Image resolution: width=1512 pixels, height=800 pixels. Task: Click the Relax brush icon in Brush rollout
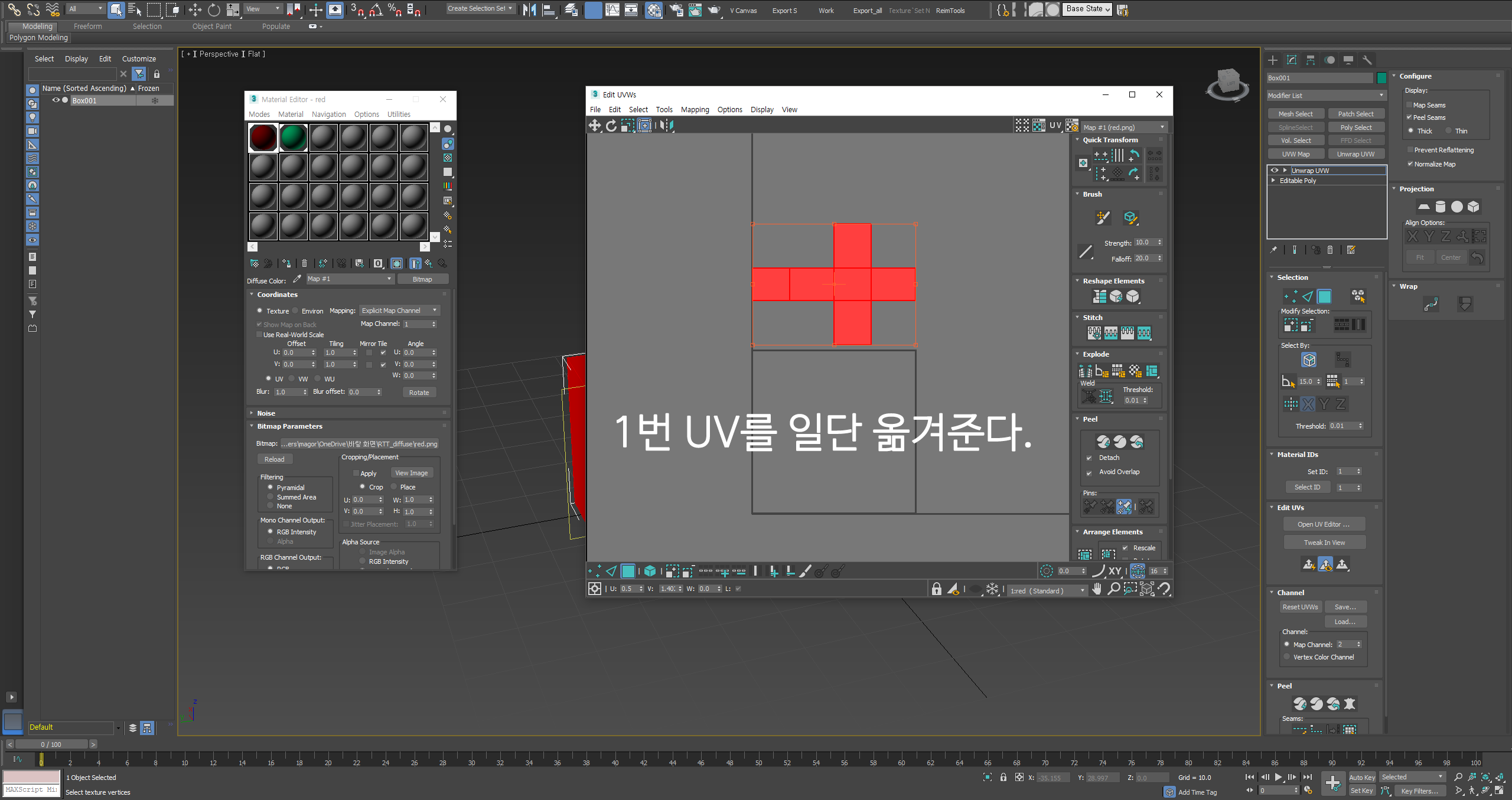(1130, 218)
